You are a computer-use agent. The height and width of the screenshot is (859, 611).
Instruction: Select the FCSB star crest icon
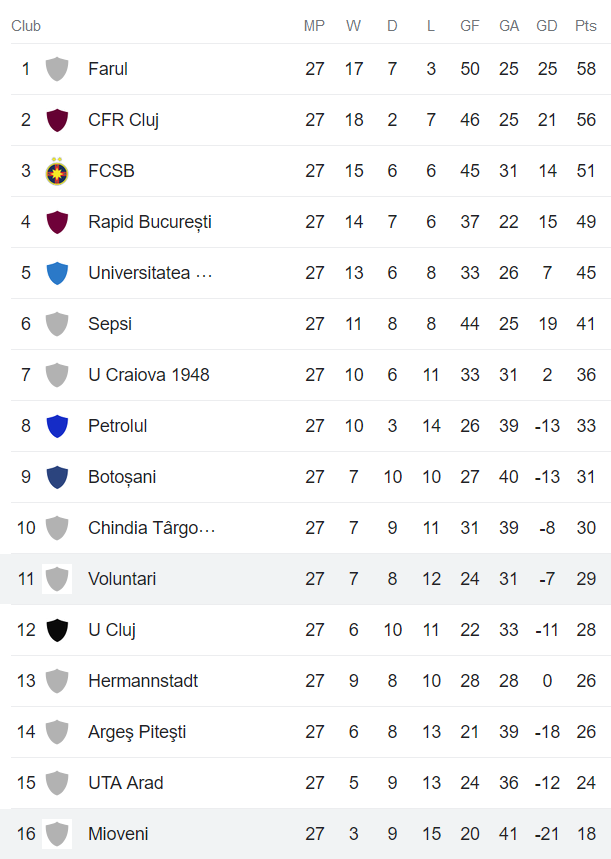tap(57, 171)
